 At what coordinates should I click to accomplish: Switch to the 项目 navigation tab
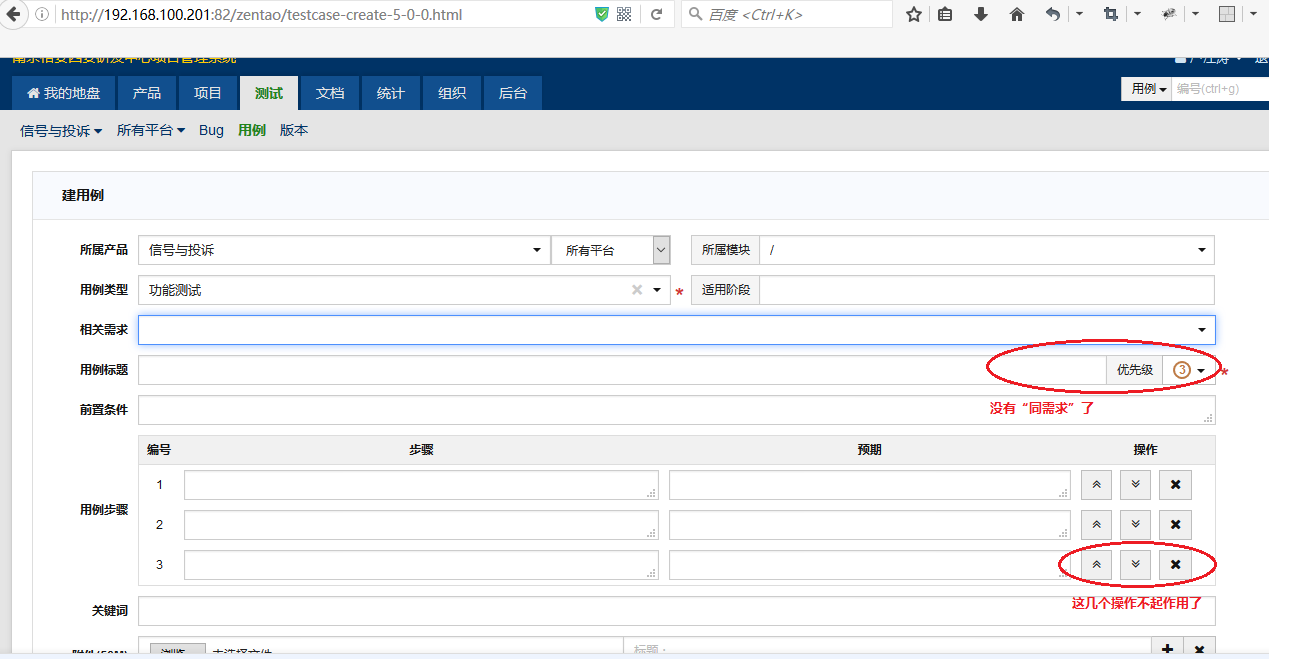208,93
